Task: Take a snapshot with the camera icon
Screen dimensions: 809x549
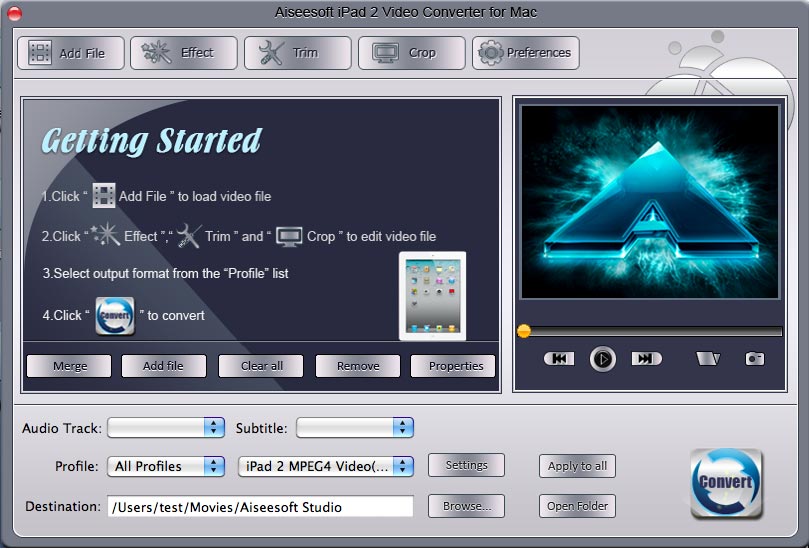Action: pos(754,359)
